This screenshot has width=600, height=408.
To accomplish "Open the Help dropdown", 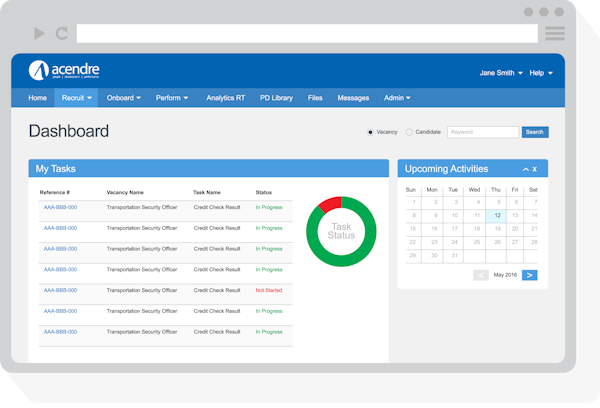I will 541,73.
